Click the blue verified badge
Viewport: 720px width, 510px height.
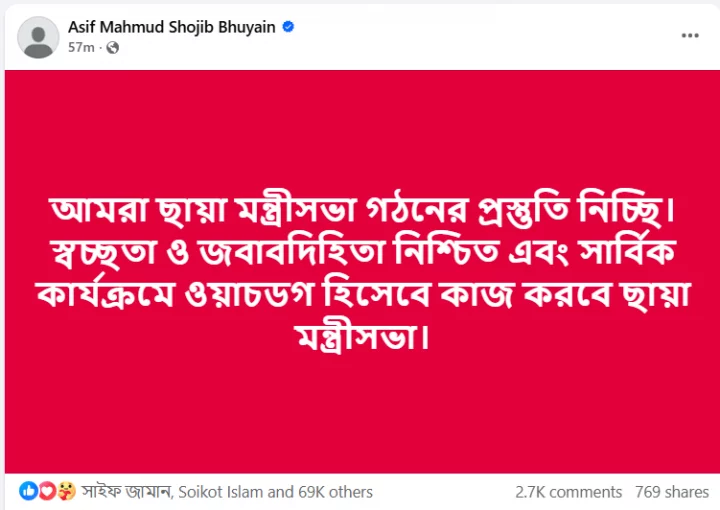point(288,28)
